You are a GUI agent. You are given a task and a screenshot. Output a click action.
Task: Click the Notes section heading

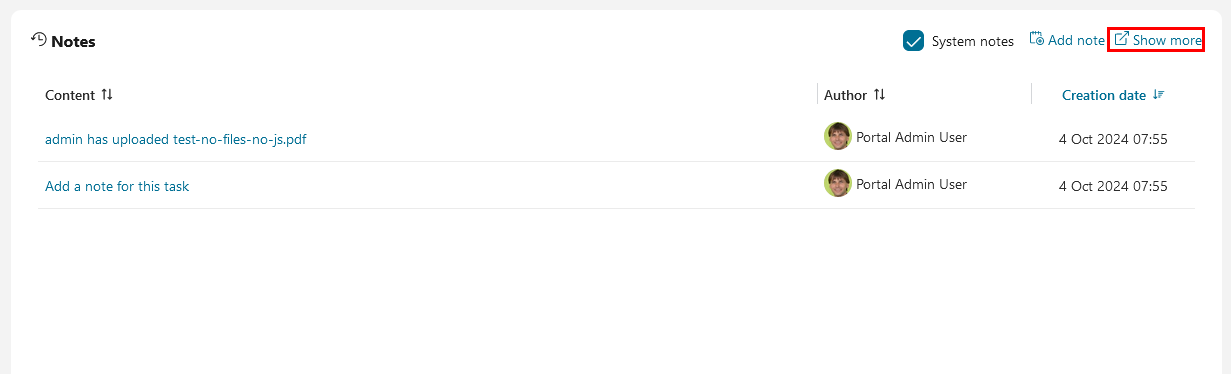tap(73, 41)
